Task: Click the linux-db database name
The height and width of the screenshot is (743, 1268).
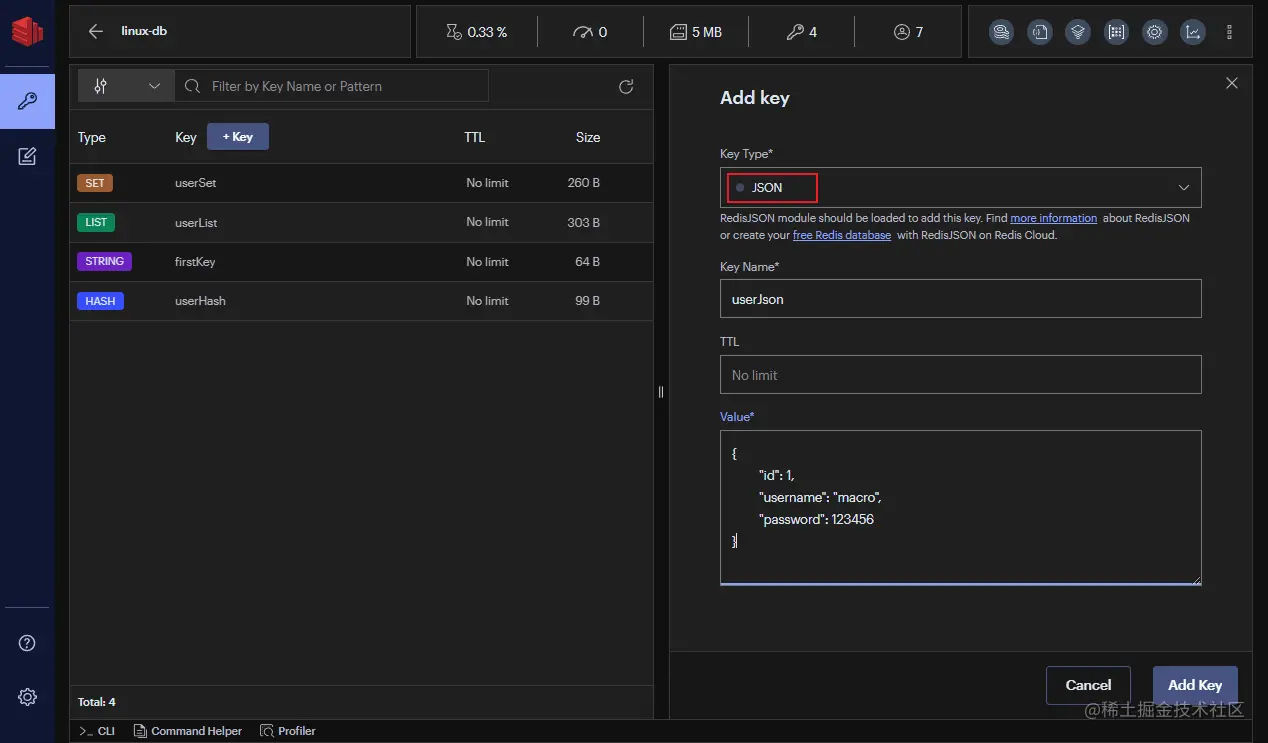Action: (x=144, y=31)
